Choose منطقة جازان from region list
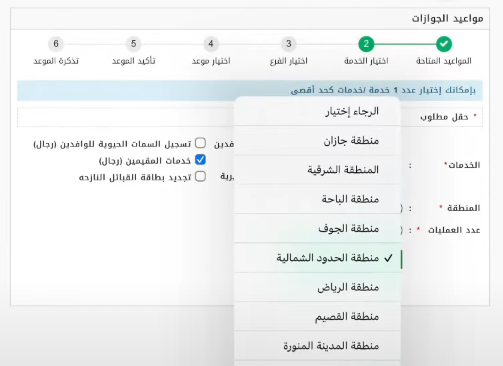This screenshot has height=366, width=503. click(x=317, y=141)
